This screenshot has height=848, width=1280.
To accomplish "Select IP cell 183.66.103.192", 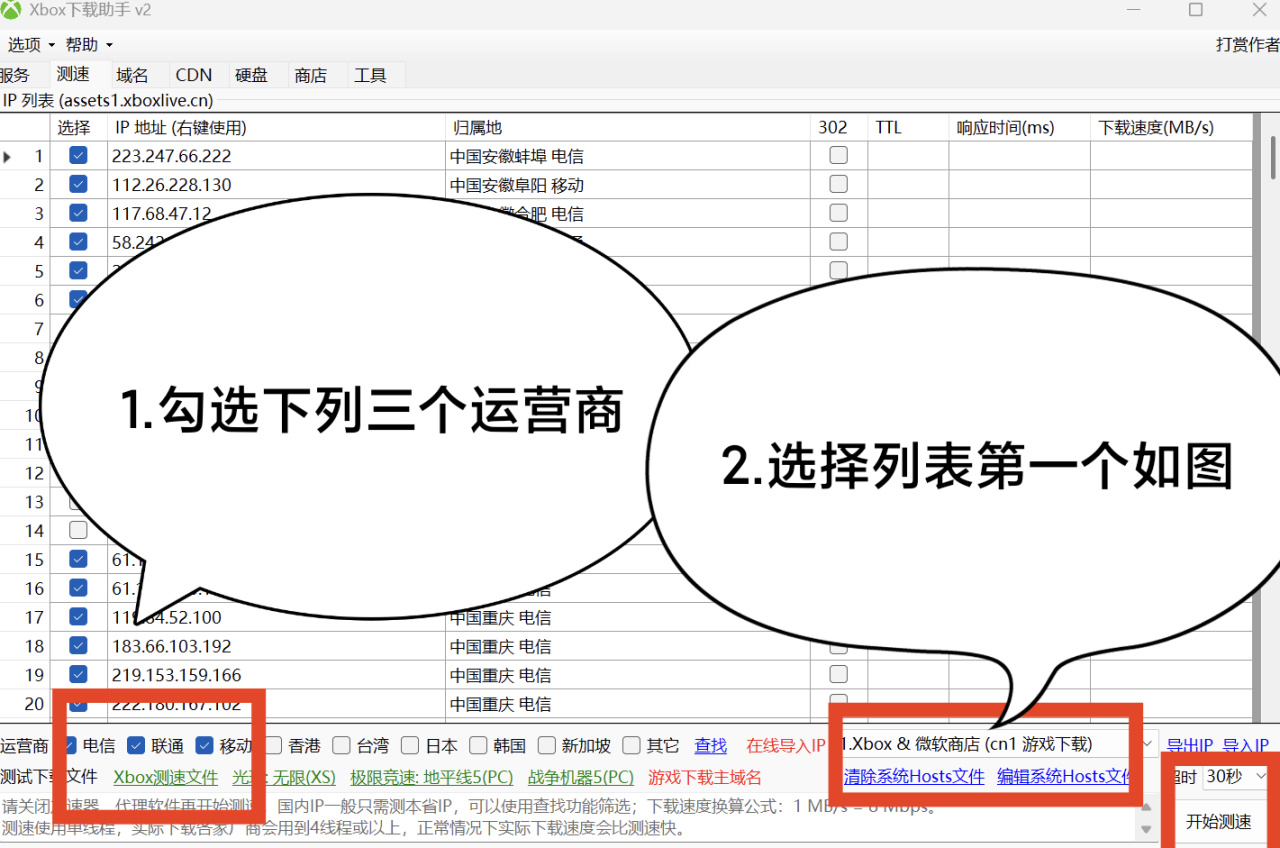I will (x=275, y=646).
